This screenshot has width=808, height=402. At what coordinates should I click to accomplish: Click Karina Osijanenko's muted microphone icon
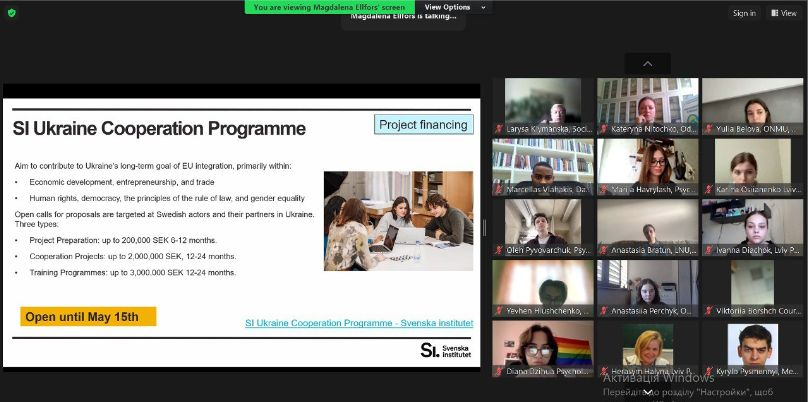(709, 190)
